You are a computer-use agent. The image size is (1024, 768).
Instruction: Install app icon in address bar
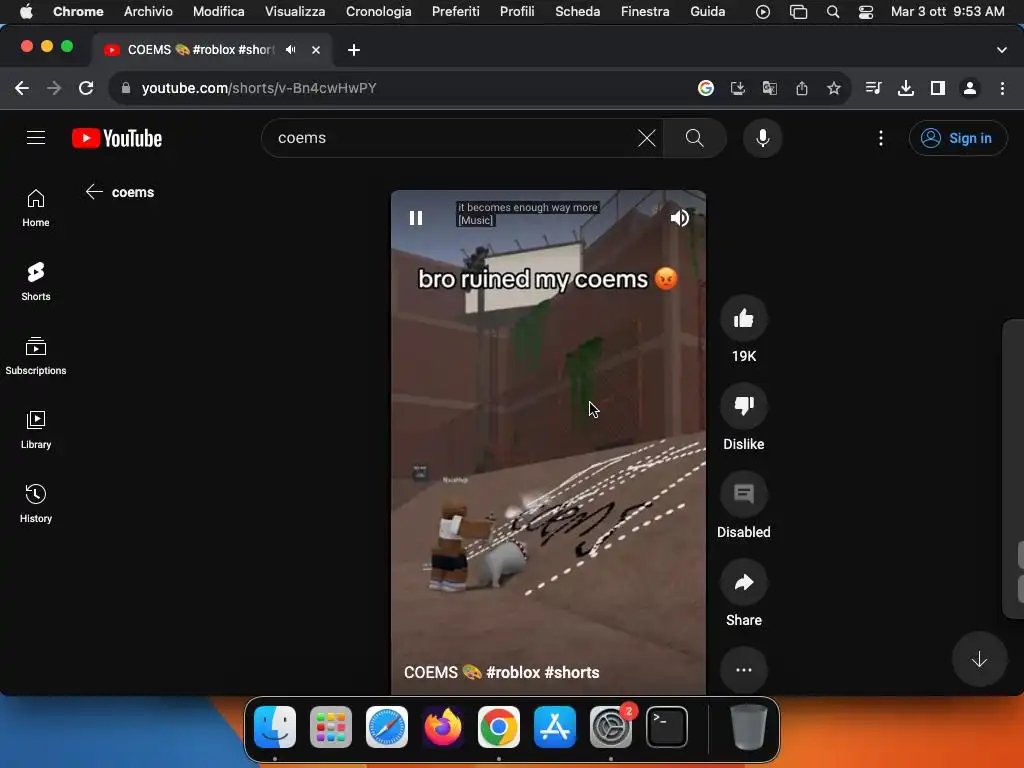pyautogui.click(x=737, y=88)
